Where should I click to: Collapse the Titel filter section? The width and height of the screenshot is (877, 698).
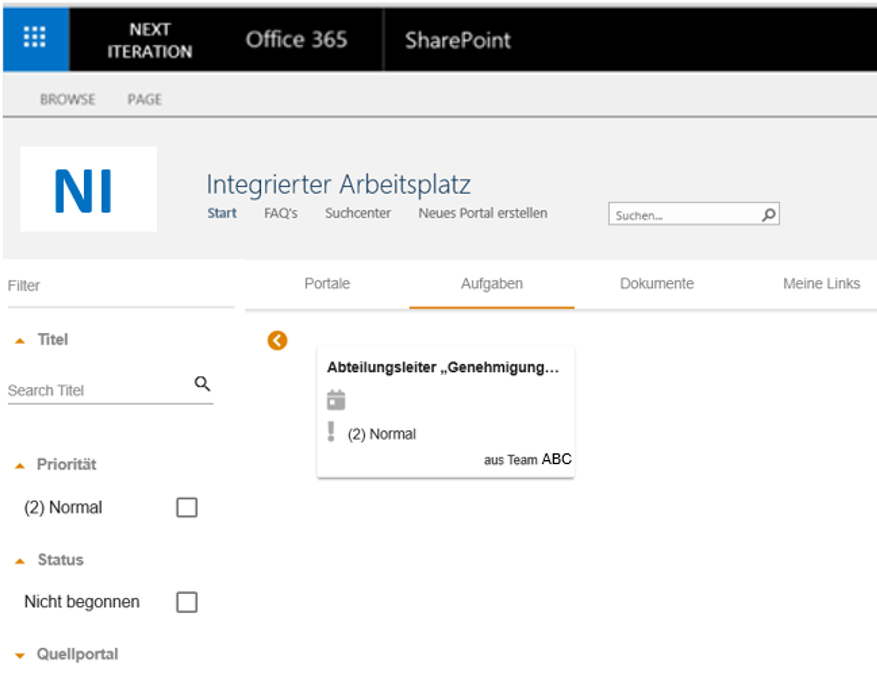(20, 341)
